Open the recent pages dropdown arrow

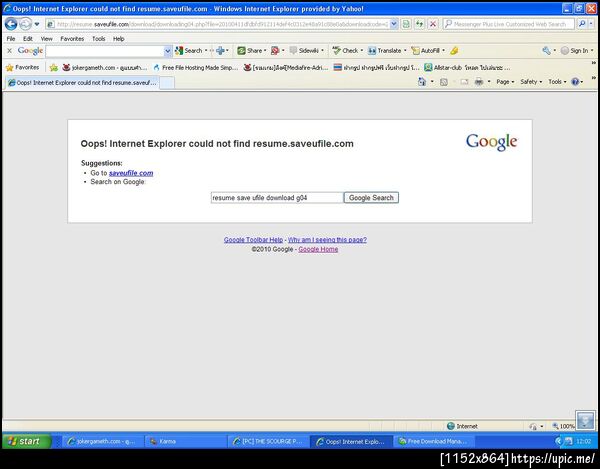coord(37,24)
